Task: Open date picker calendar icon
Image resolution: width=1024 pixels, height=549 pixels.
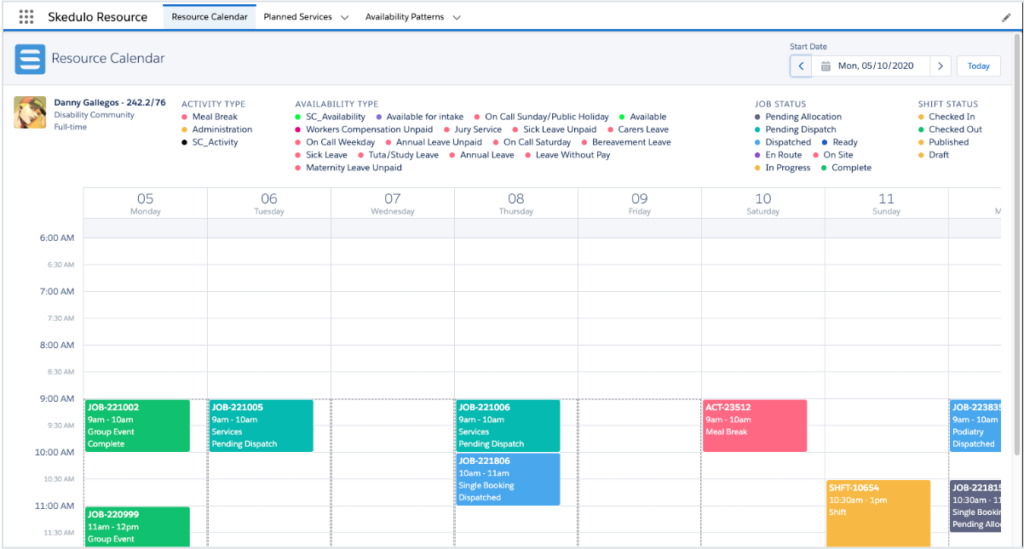Action: coord(825,66)
